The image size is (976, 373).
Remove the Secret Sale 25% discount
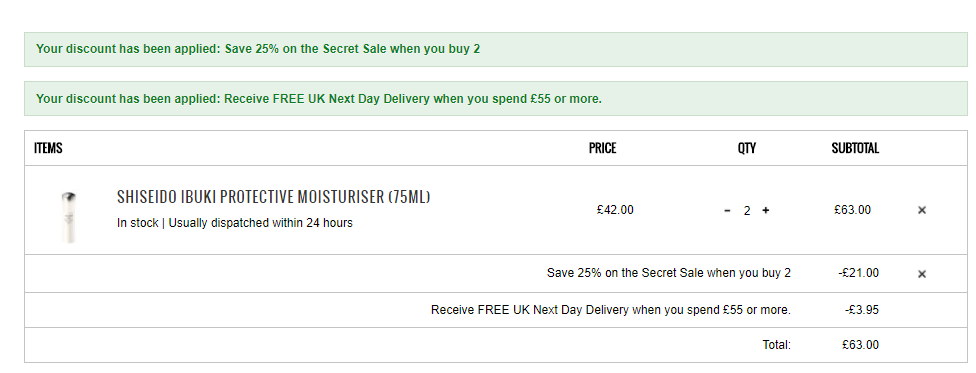pyautogui.click(x=922, y=274)
